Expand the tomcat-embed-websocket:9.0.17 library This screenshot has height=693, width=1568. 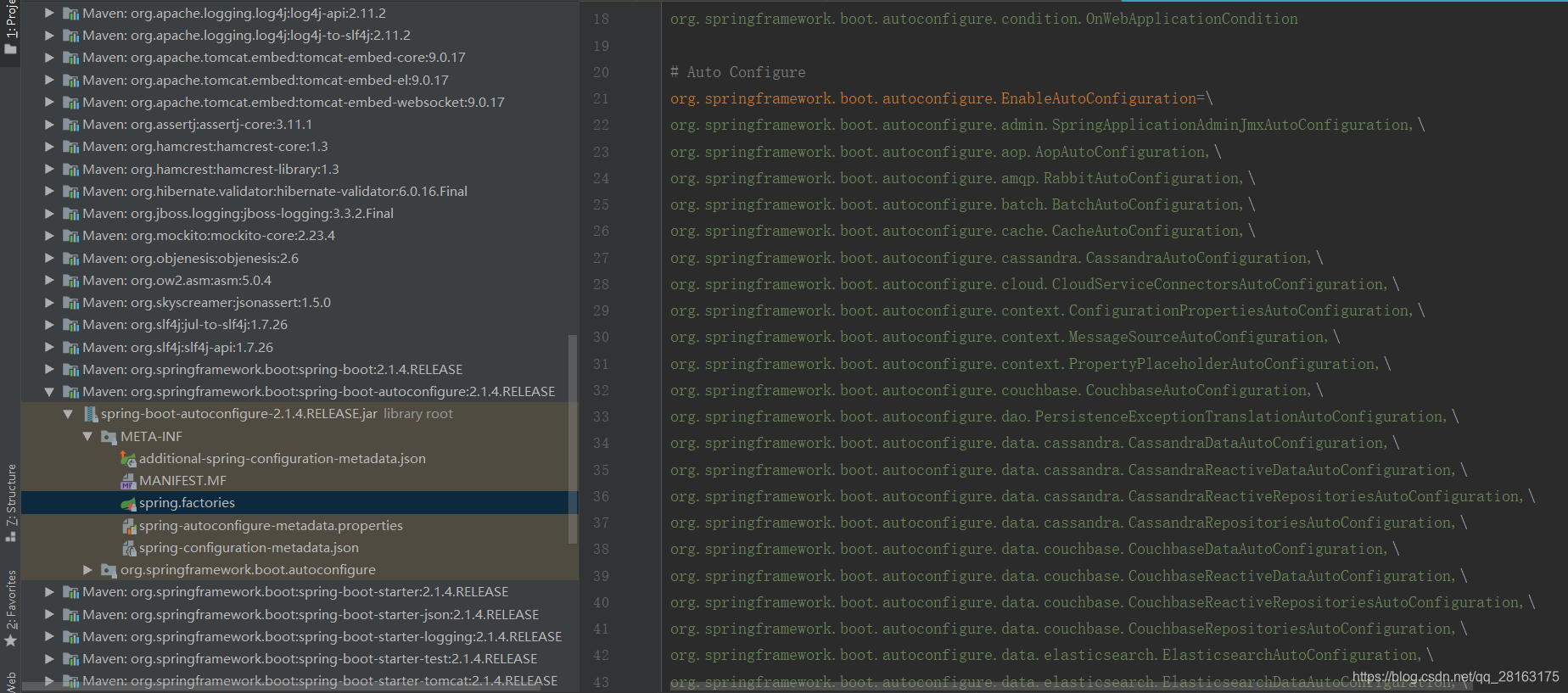click(49, 102)
